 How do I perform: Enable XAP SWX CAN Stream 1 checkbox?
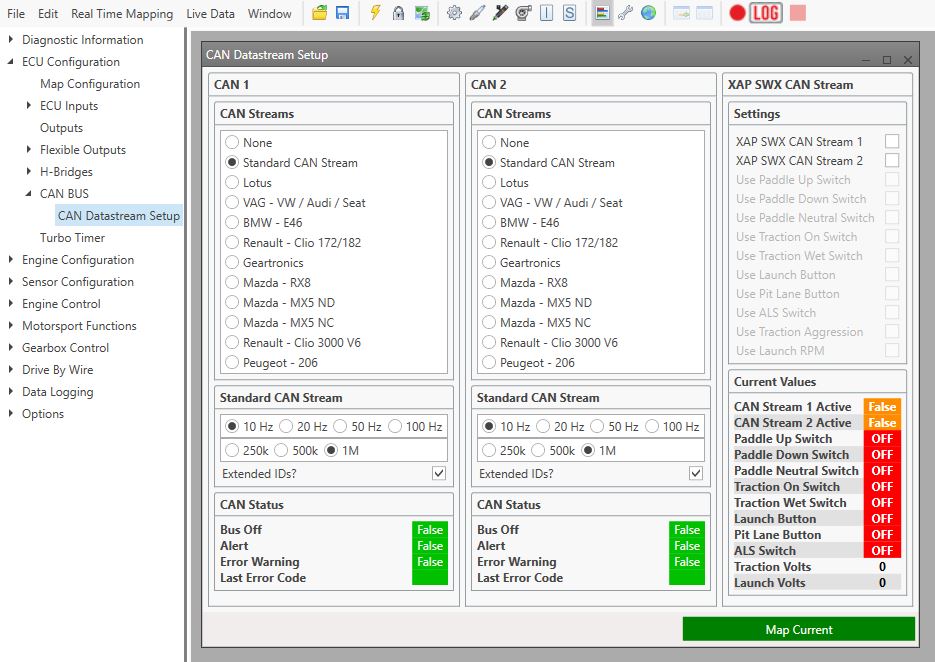tap(891, 141)
